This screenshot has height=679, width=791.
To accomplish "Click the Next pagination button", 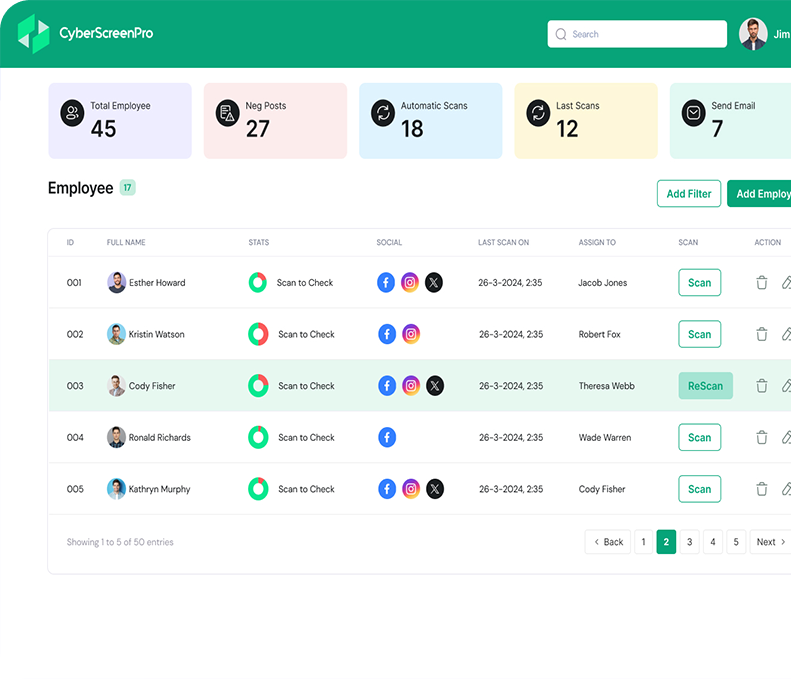I will click(x=770, y=542).
